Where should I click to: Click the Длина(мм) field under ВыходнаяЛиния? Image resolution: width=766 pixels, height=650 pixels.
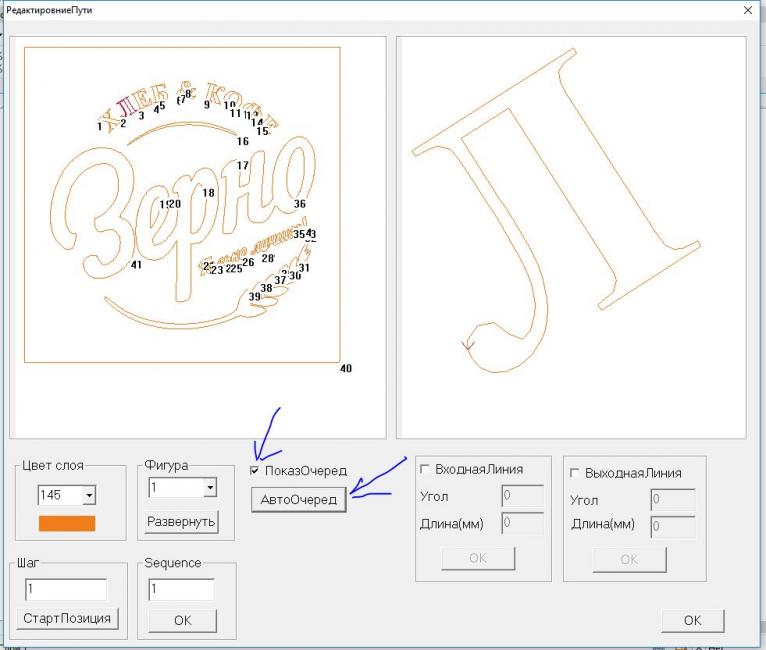pos(671,526)
